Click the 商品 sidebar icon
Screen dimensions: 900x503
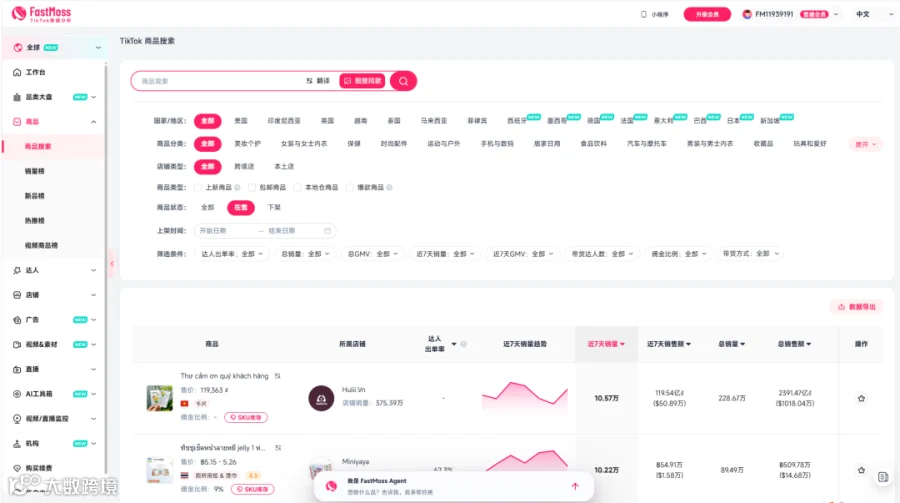(x=17, y=122)
